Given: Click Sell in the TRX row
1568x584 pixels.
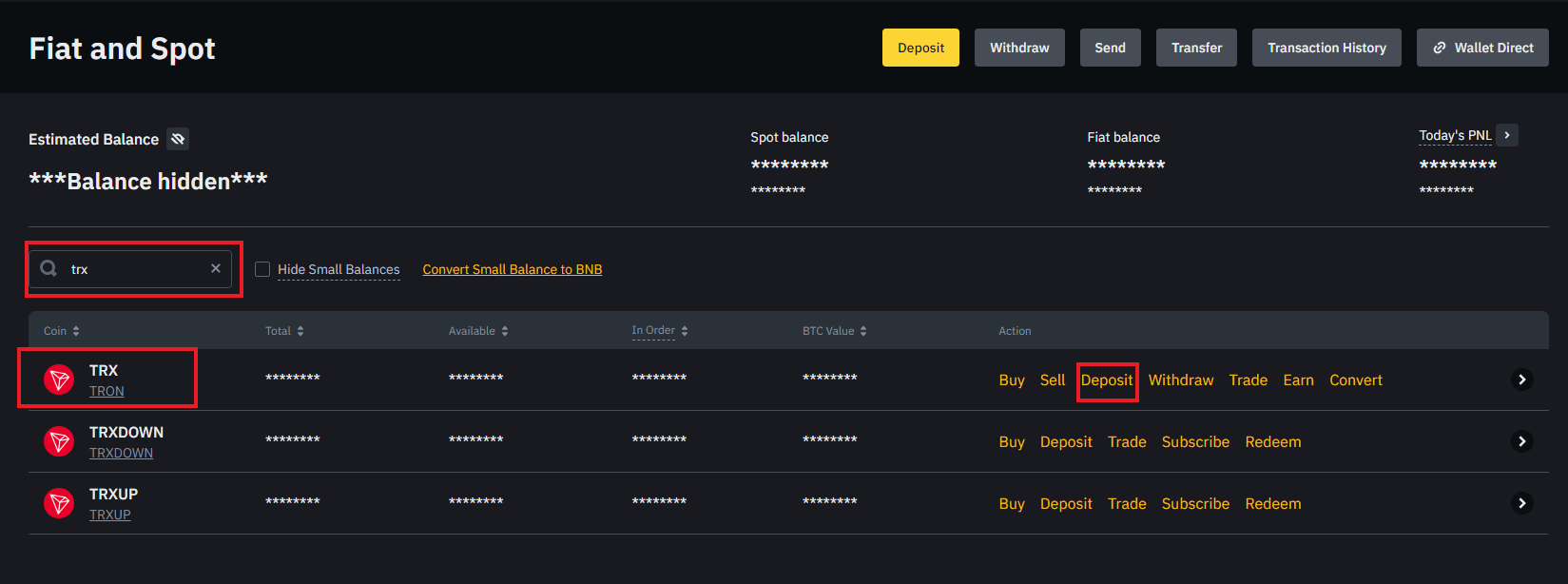Looking at the screenshot, I should 1053,380.
